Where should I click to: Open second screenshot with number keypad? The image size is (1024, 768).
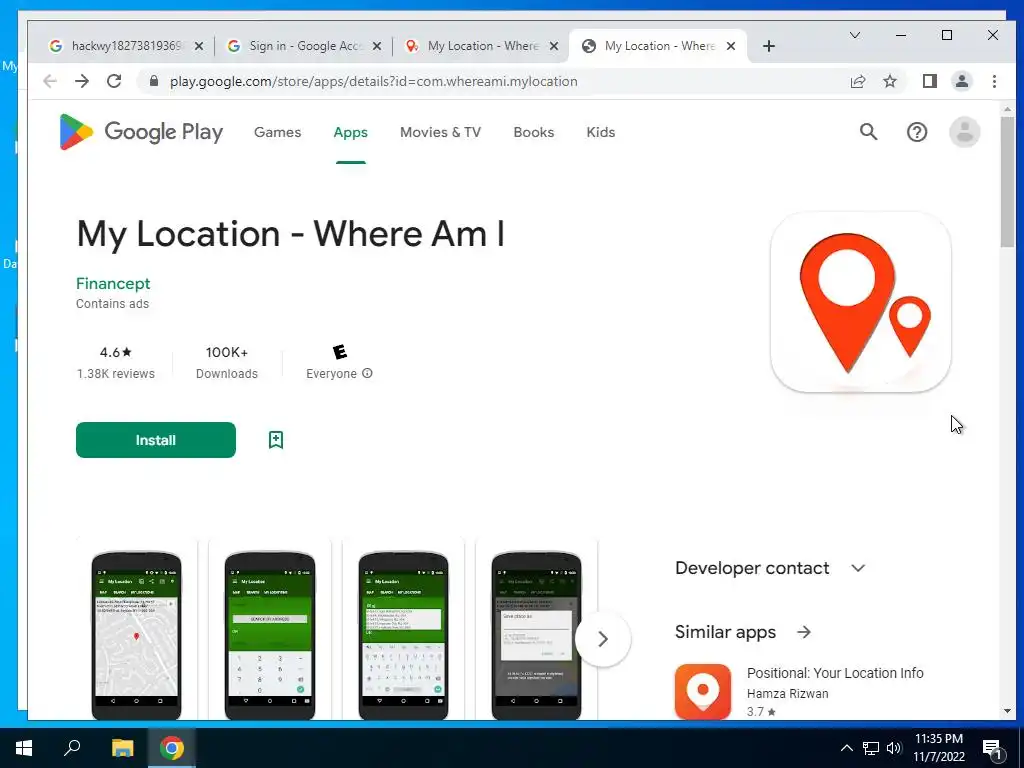(270, 635)
